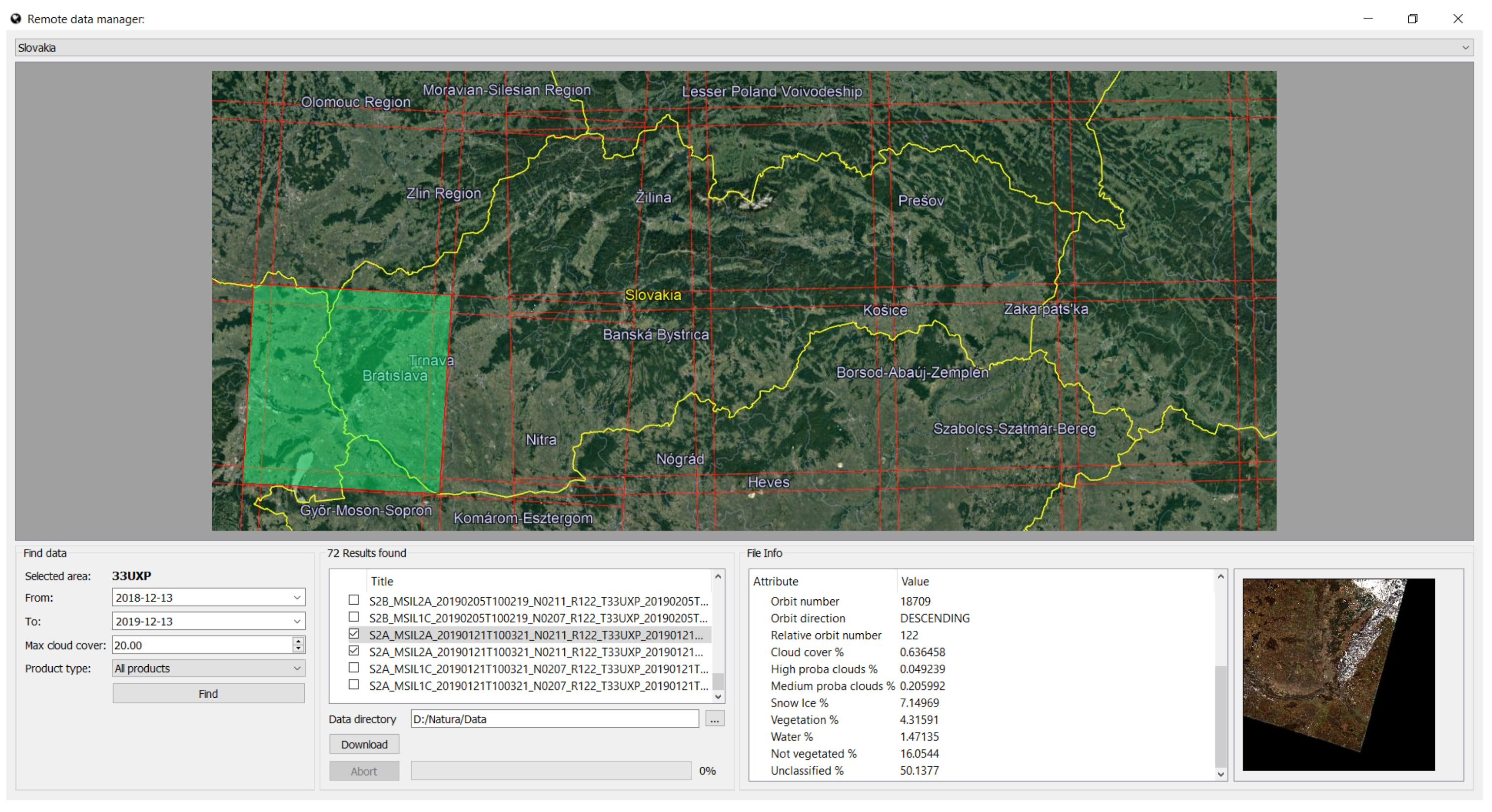Select the Medium proba clouds % row
The image size is (1492, 812).
tap(982, 686)
